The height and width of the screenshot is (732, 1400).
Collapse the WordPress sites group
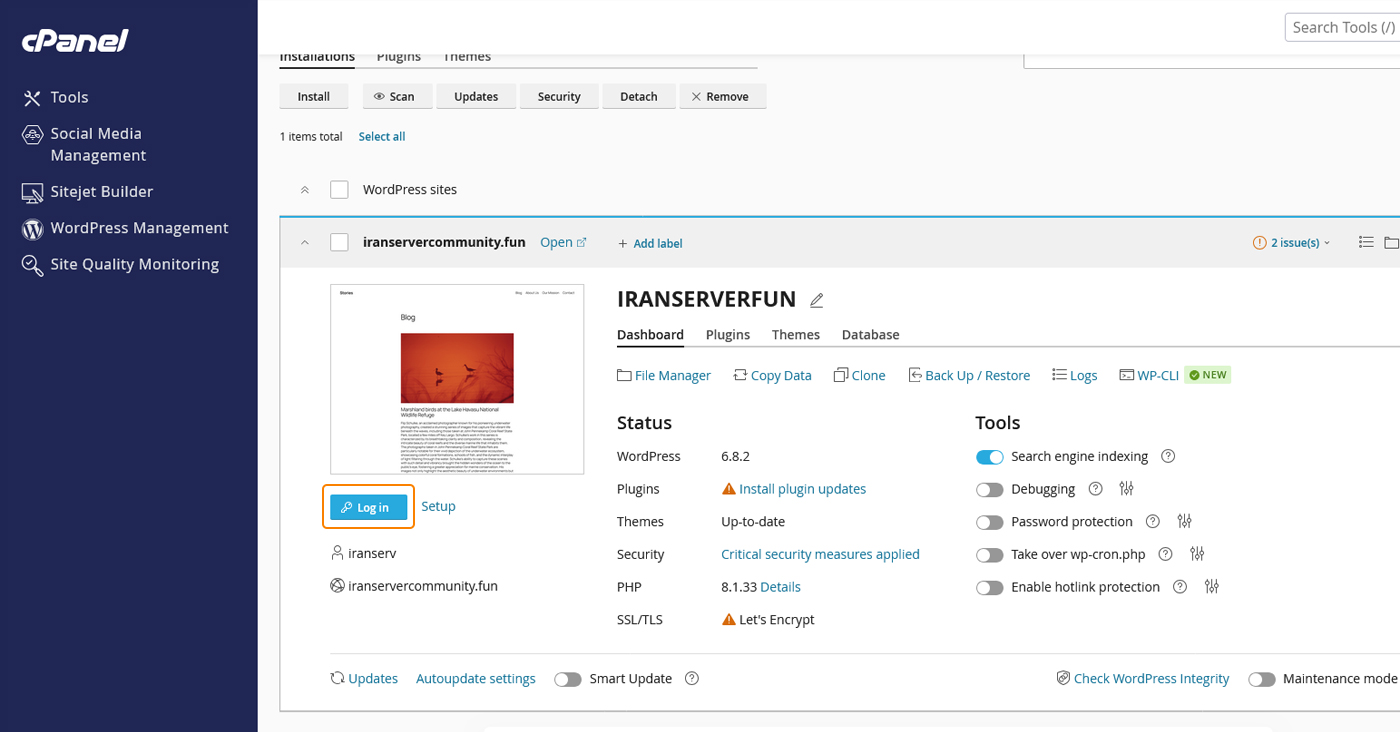click(x=305, y=190)
